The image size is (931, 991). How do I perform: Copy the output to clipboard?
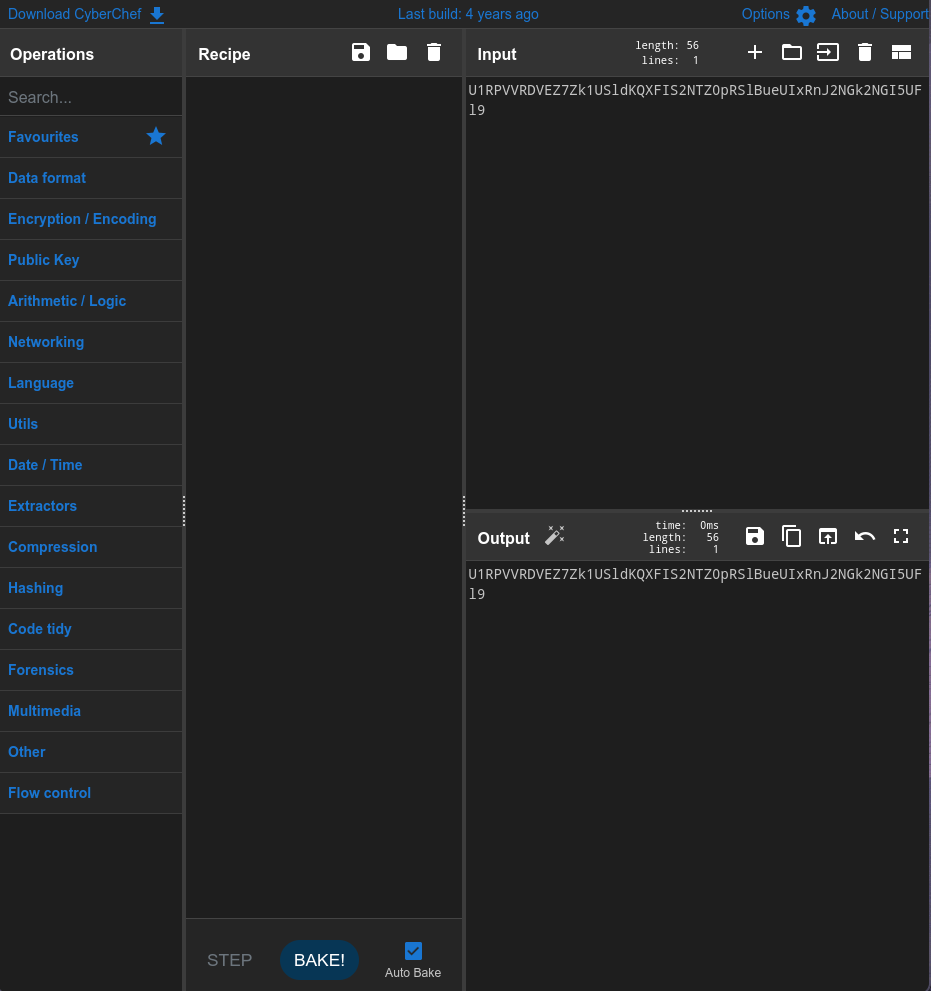coord(791,537)
